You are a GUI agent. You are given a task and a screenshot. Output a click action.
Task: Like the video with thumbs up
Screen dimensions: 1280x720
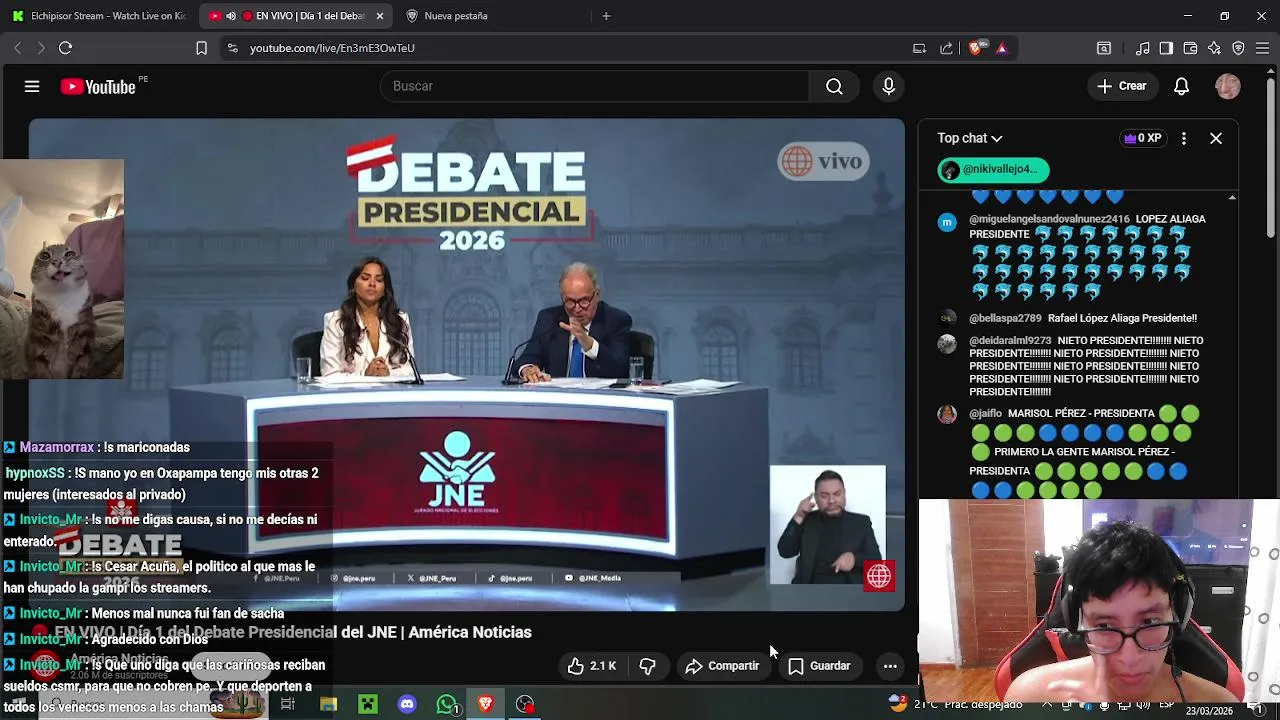click(x=592, y=666)
